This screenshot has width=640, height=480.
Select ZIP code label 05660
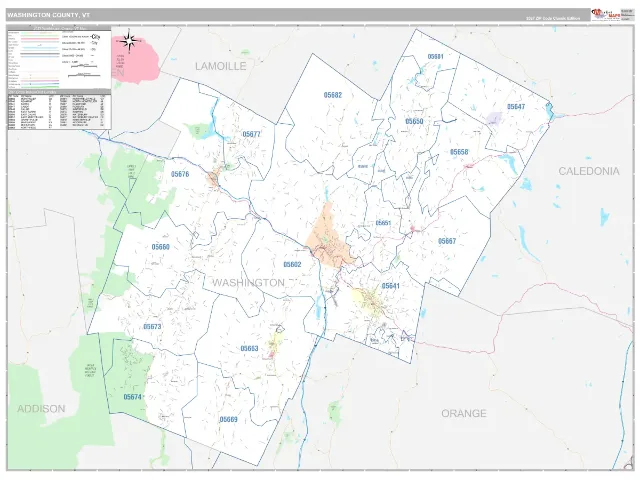coord(160,247)
